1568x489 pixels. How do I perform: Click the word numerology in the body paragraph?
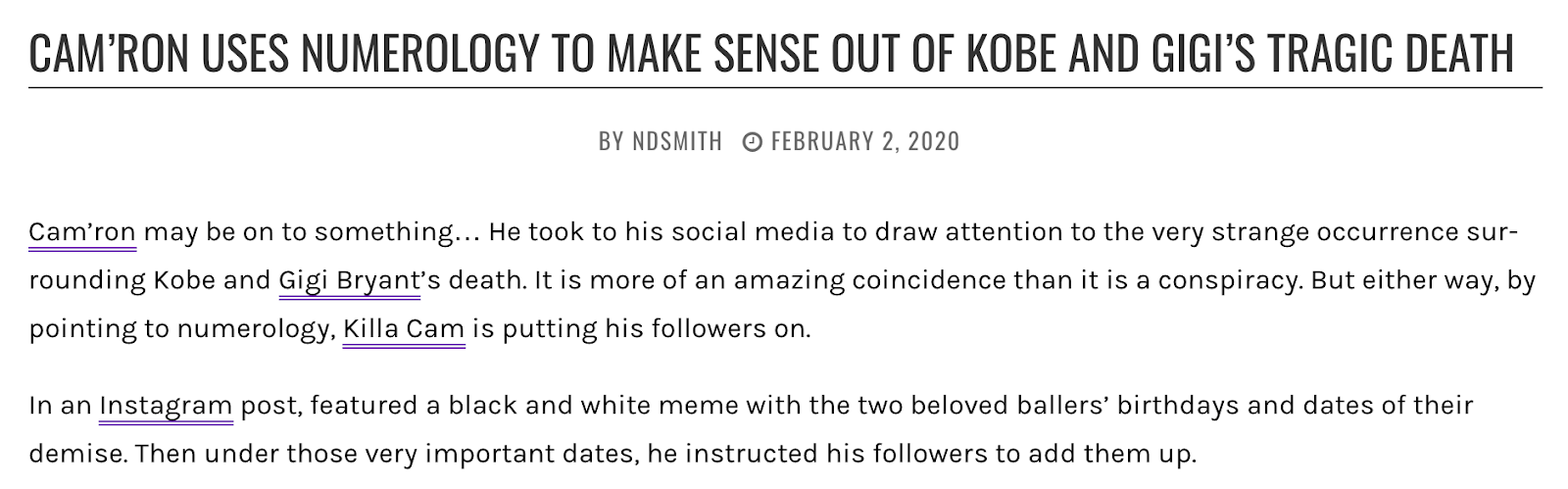click(x=253, y=328)
